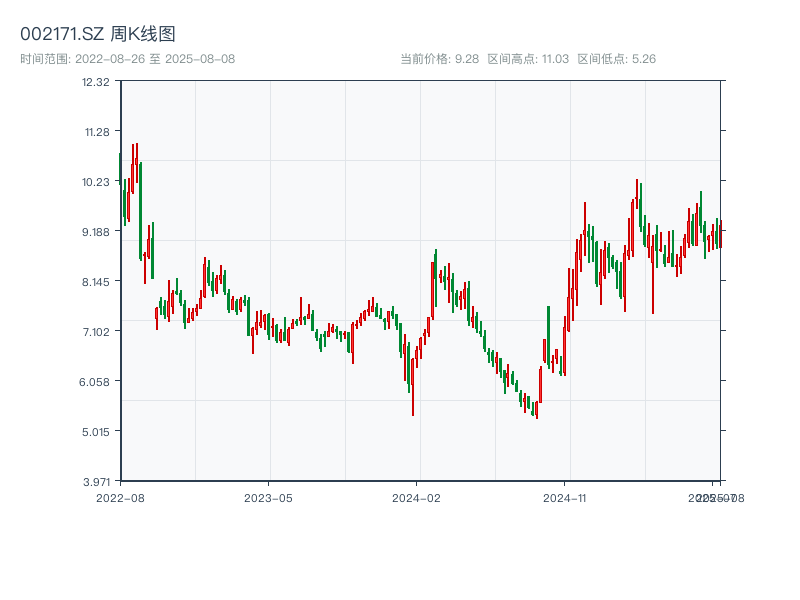Click the tall green candle after the 11.03 peak
The image size is (800, 600).
(140, 210)
